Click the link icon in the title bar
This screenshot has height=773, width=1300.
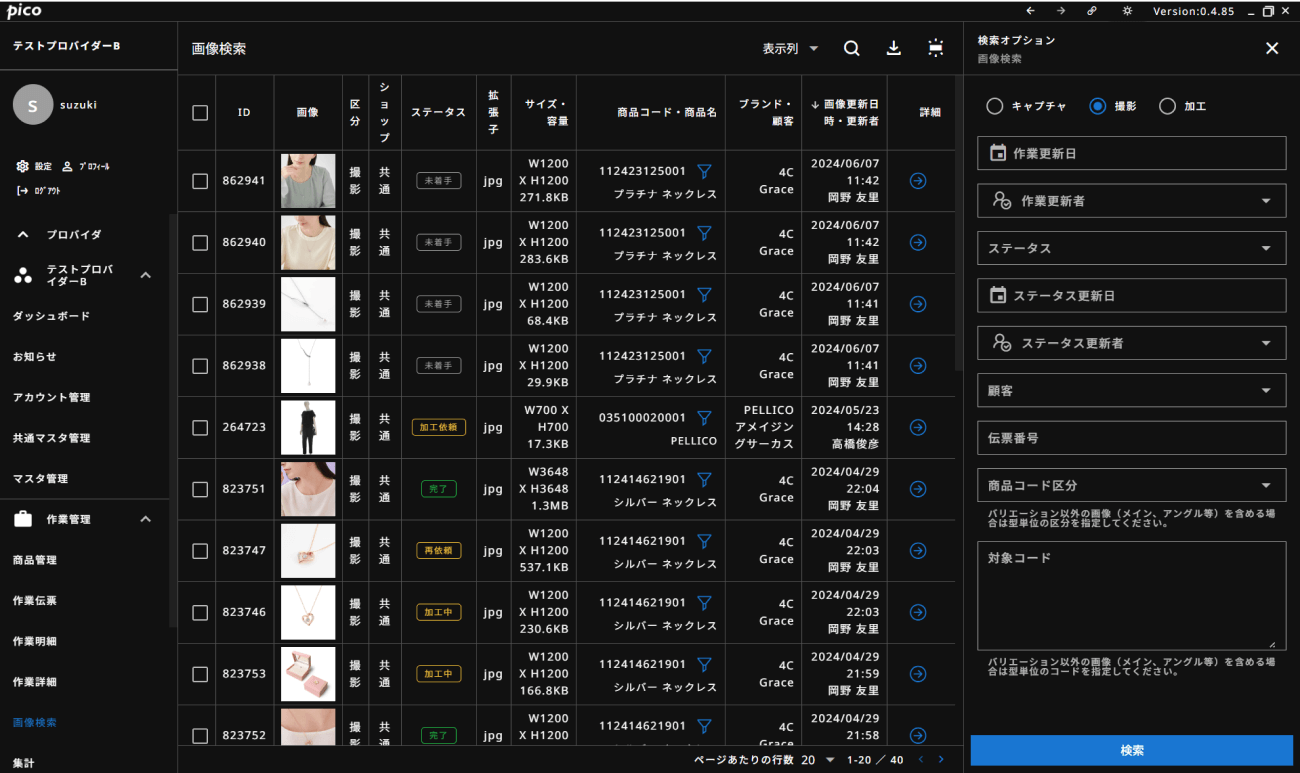click(x=1093, y=11)
